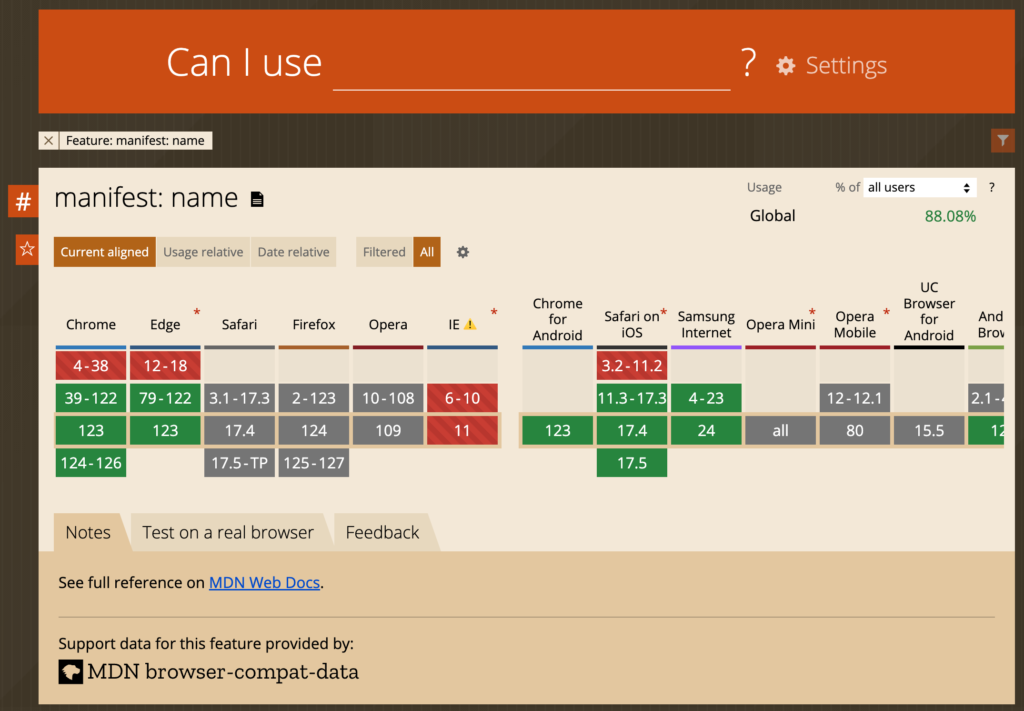Star the manifest: name feature
Image resolution: width=1024 pixels, height=711 pixels.
click(27, 249)
